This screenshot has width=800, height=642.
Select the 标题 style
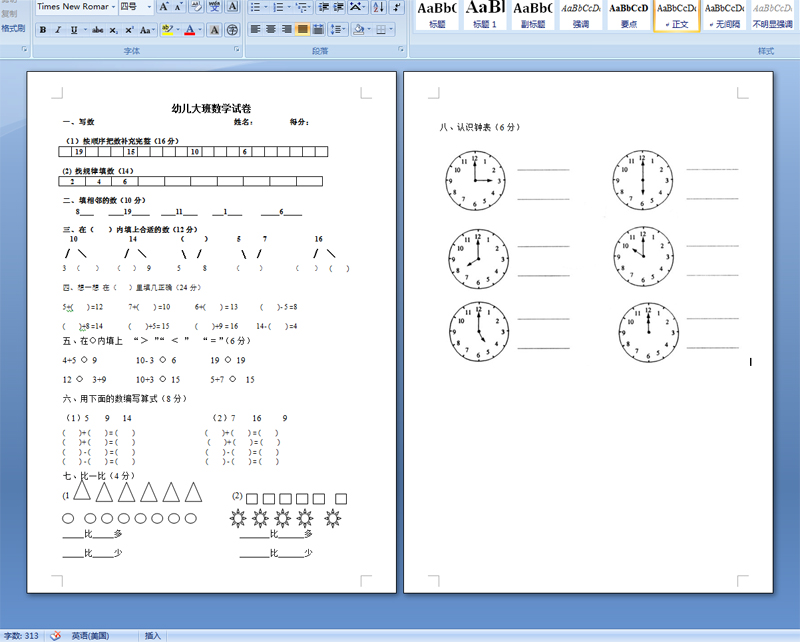point(437,15)
